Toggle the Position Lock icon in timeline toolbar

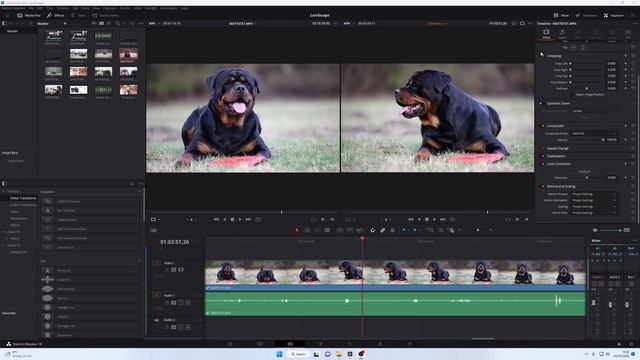[392, 230]
